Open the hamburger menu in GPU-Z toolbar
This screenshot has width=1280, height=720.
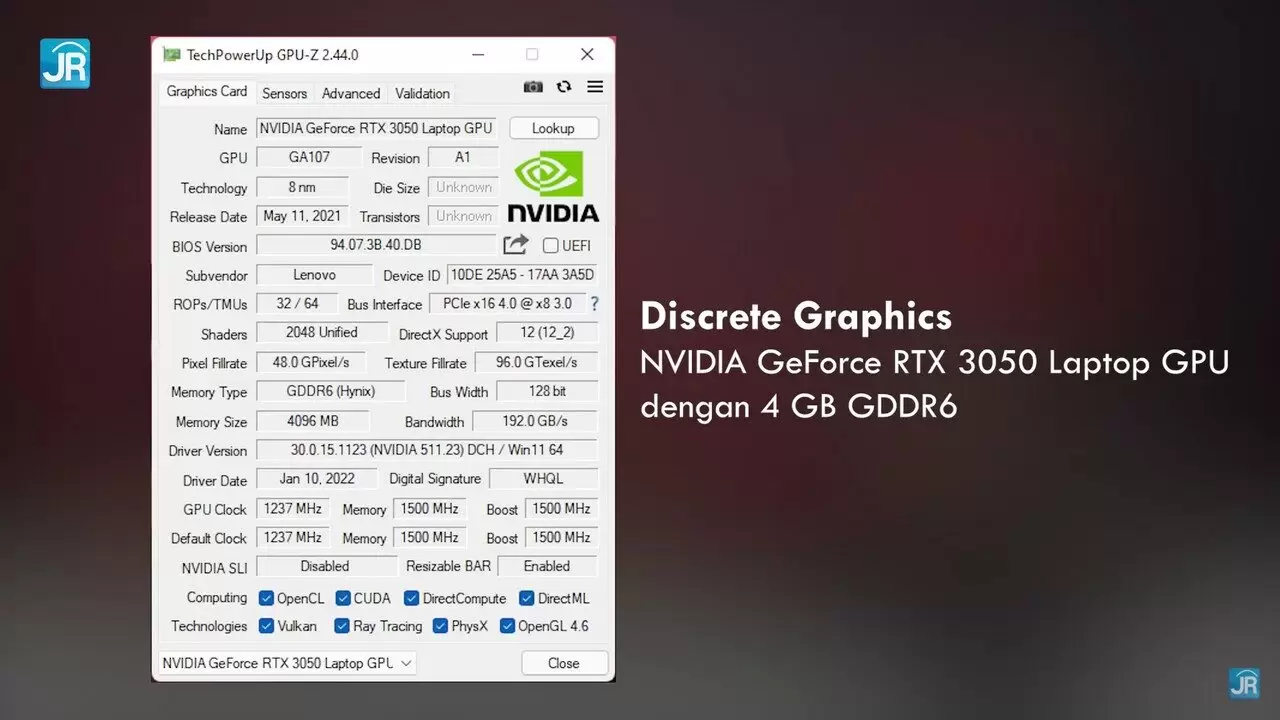pos(595,87)
